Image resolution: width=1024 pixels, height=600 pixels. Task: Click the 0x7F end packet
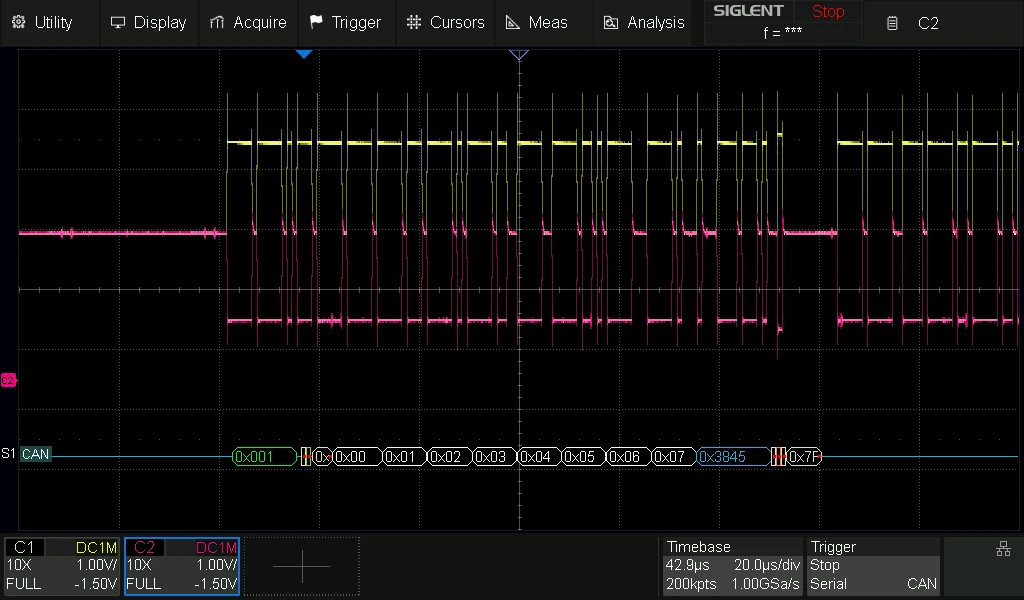click(805, 457)
